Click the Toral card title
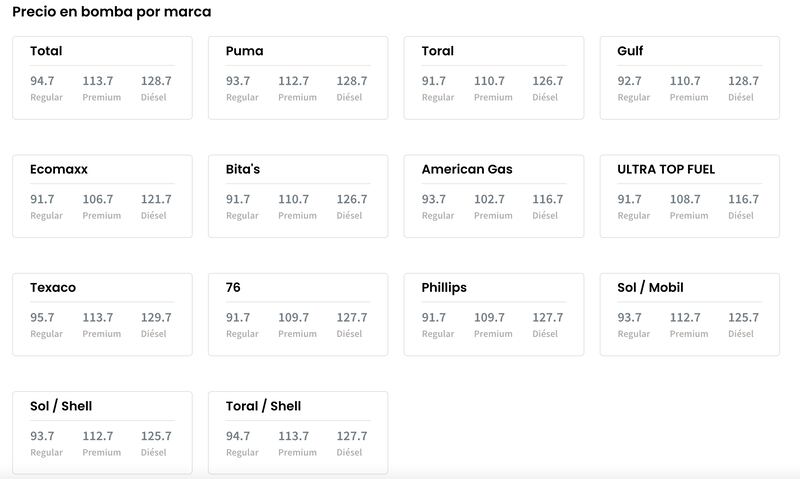Screen dimensions: 800x479 (x=437, y=51)
